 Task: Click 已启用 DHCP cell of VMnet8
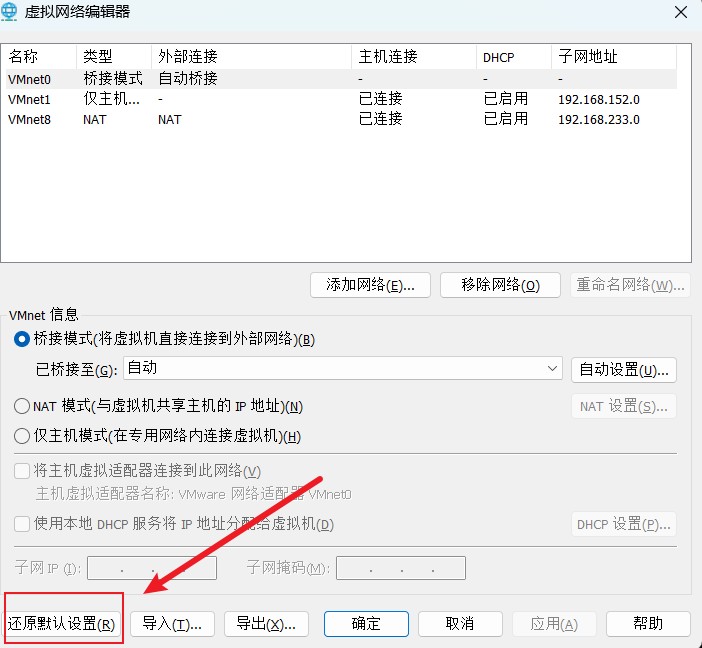(506, 119)
